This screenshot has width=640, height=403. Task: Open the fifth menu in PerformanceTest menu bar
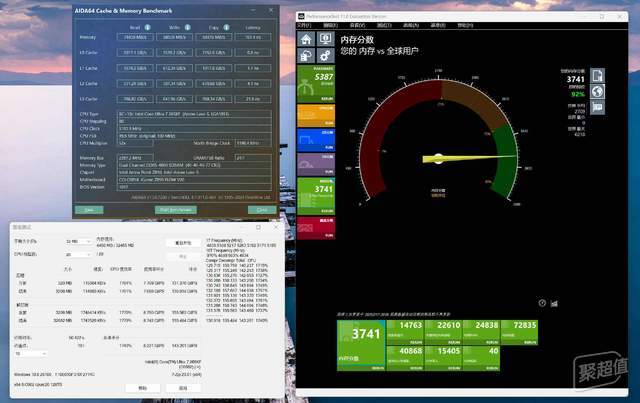[x=411, y=25]
